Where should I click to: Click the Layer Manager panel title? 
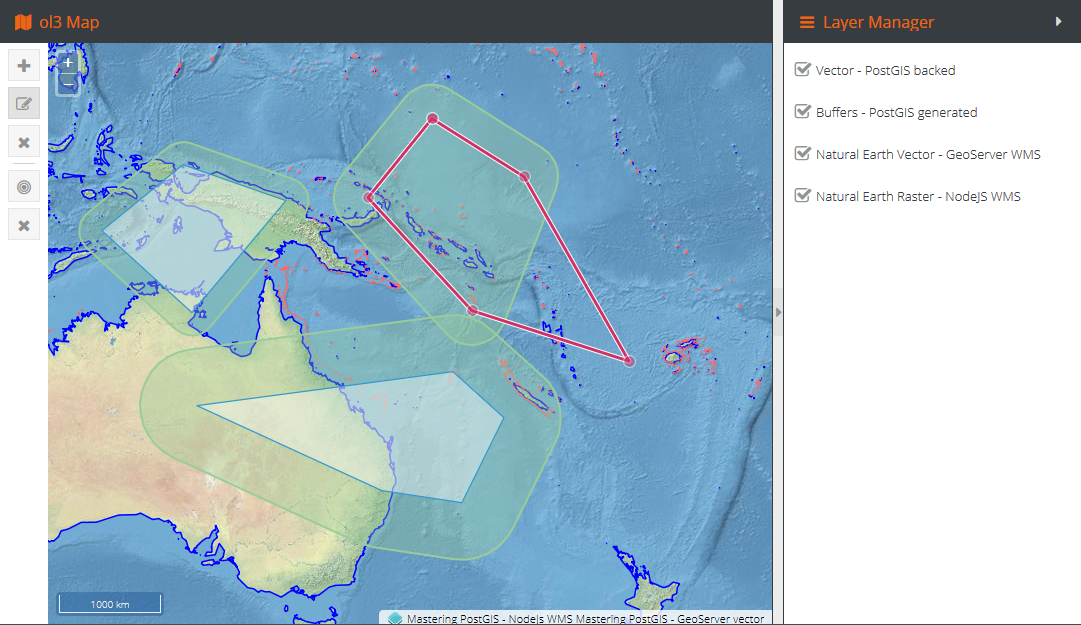878,22
